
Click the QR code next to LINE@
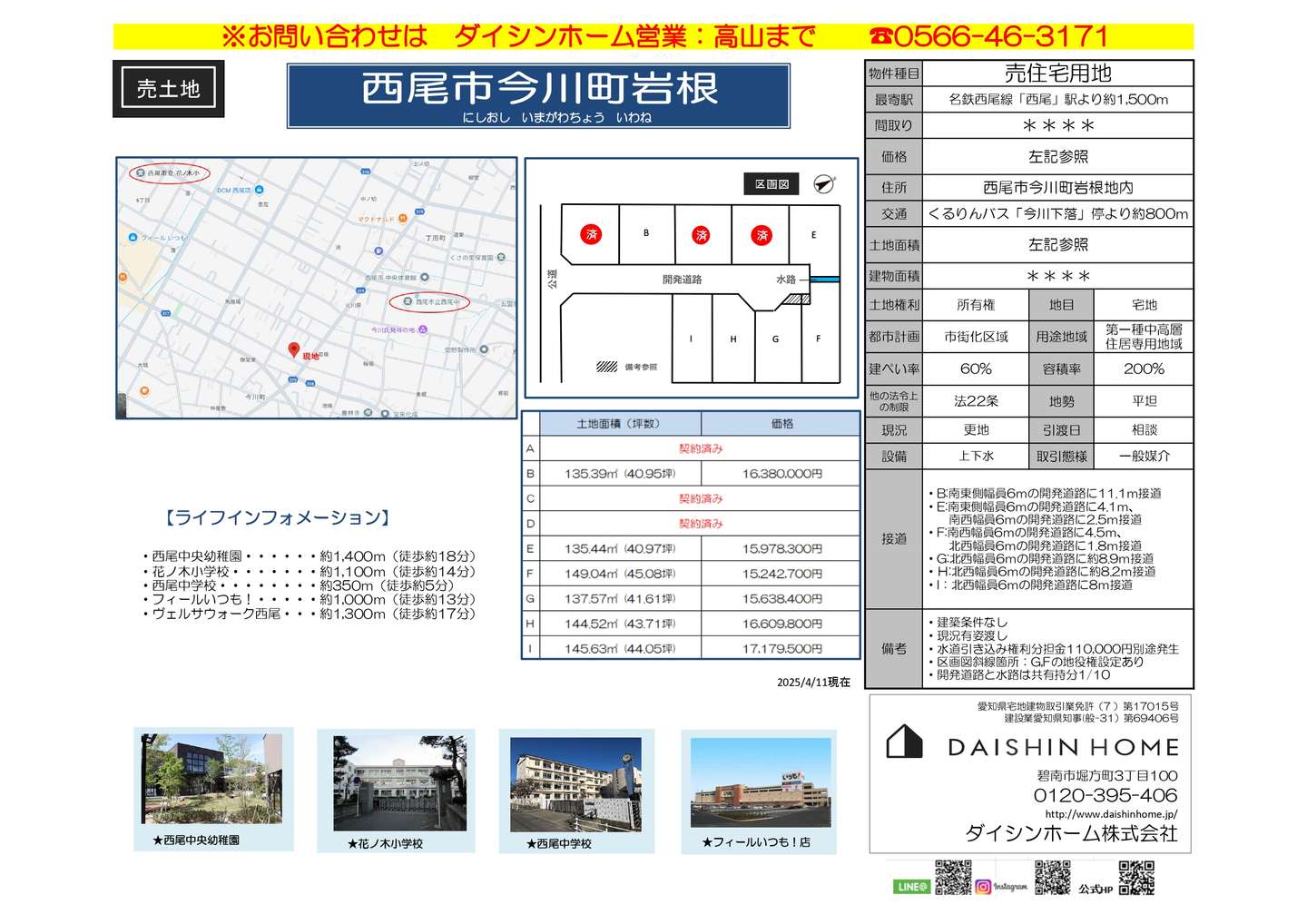953,878
